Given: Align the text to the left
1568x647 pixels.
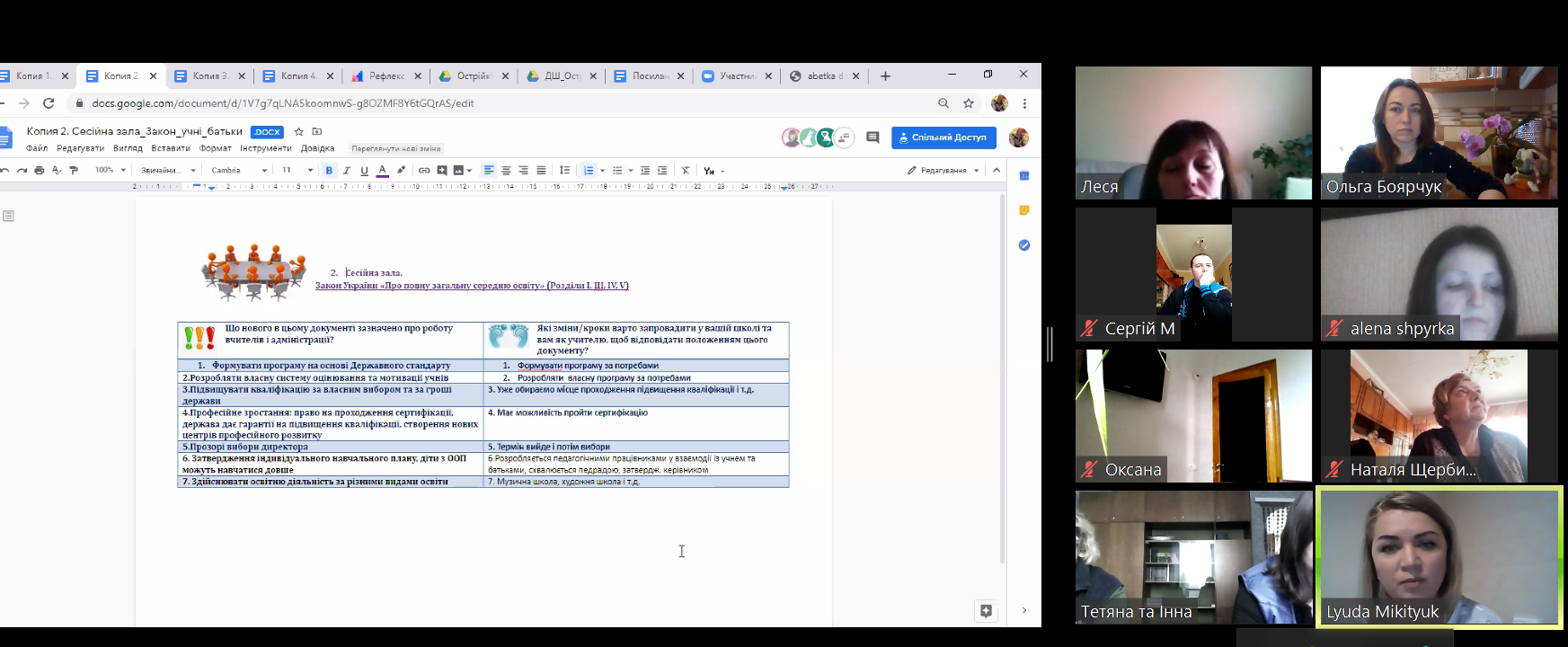Looking at the screenshot, I should [489, 170].
